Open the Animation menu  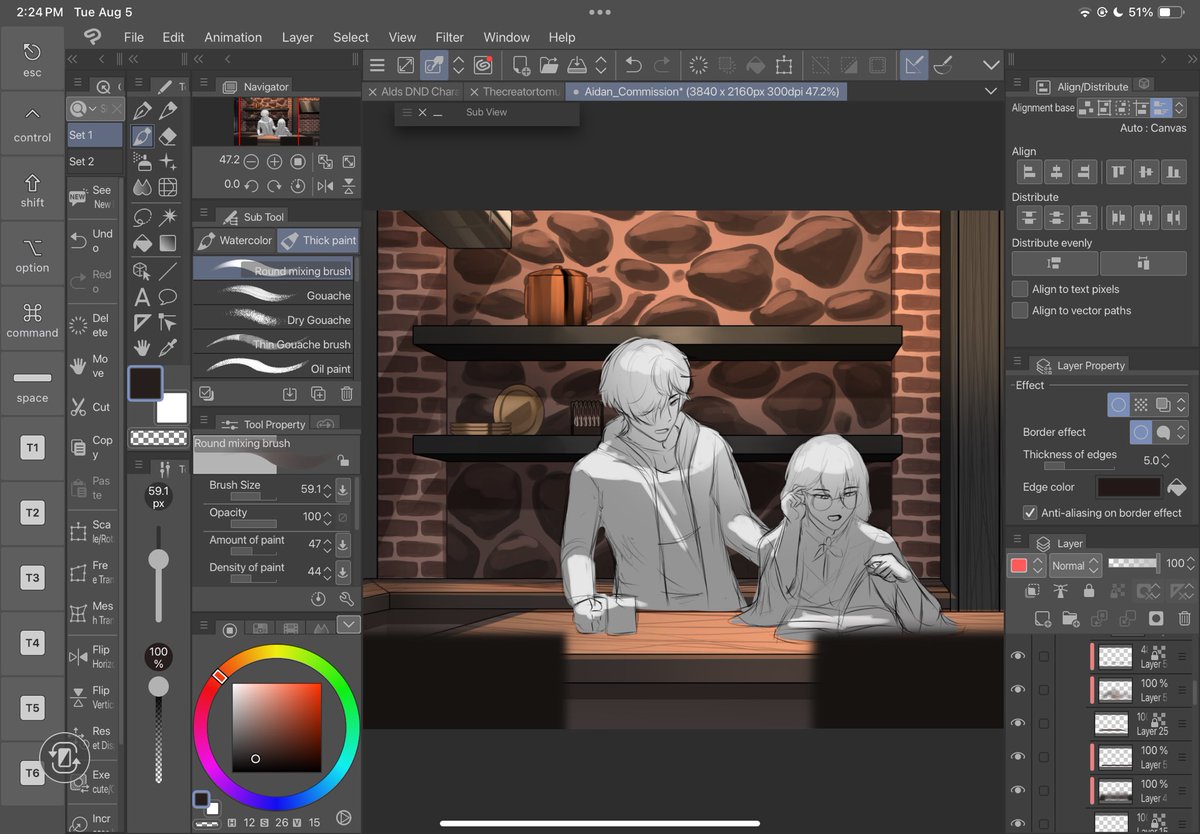(233, 37)
